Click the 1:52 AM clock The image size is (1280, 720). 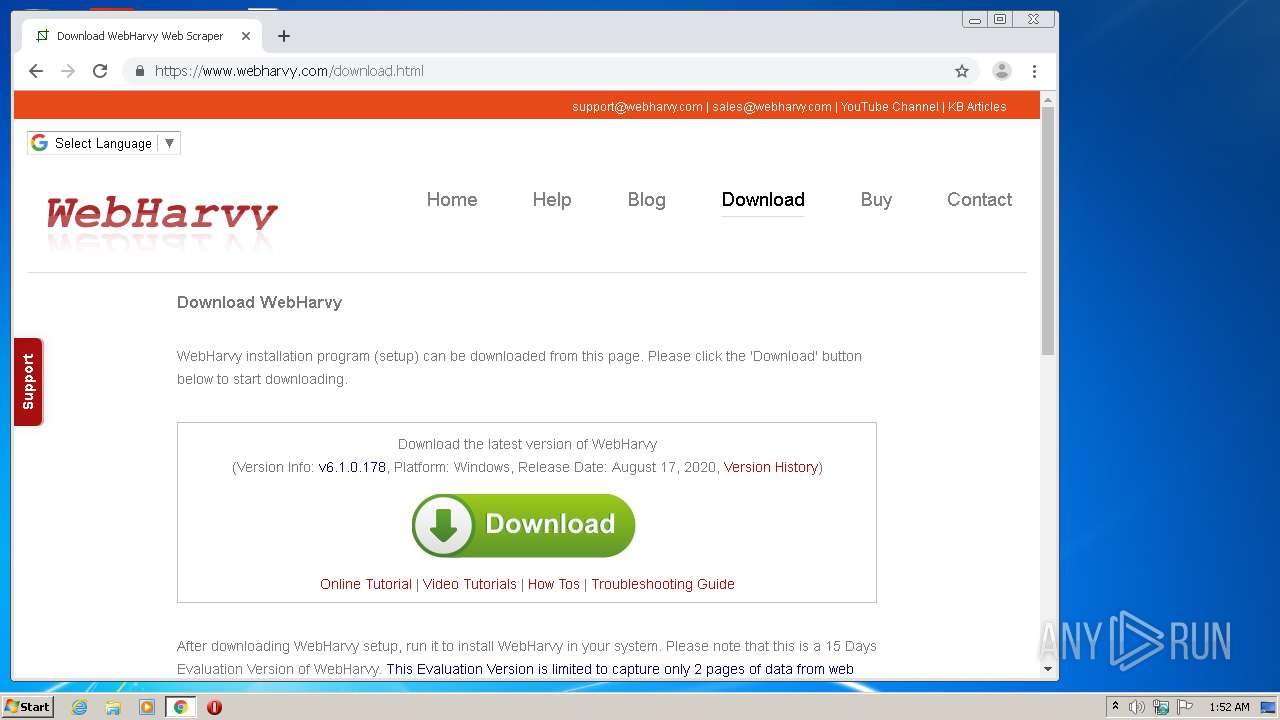(x=1229, y=707)
